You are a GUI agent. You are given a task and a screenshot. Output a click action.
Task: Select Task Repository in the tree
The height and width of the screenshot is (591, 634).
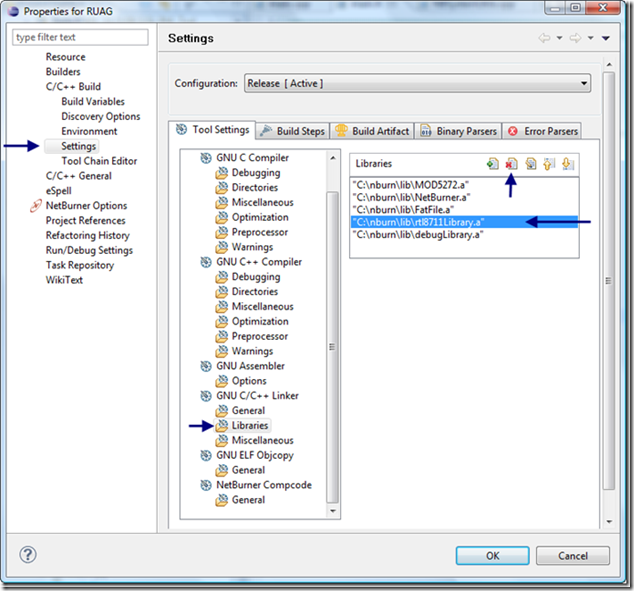coord(80,265)
